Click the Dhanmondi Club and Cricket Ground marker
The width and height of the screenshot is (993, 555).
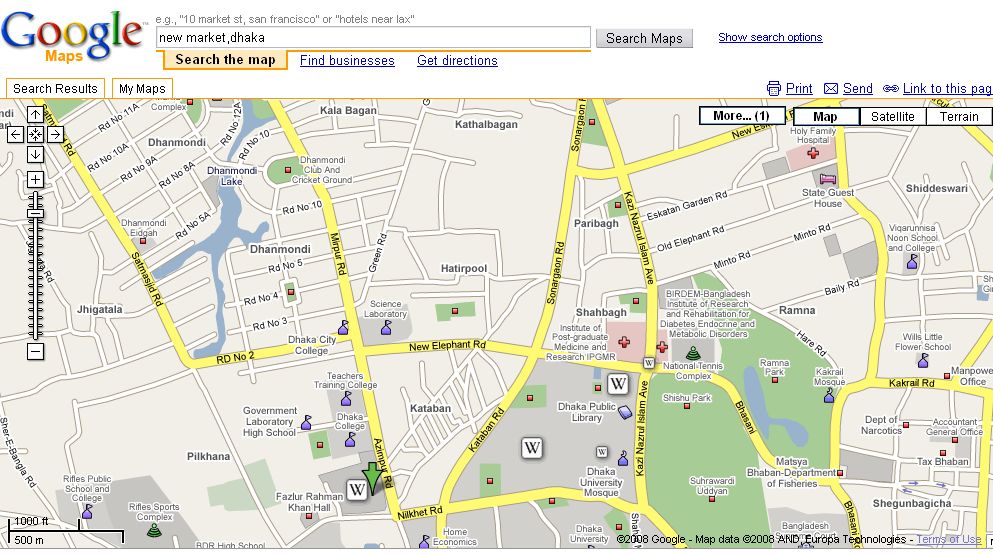[x=288, y=170]
